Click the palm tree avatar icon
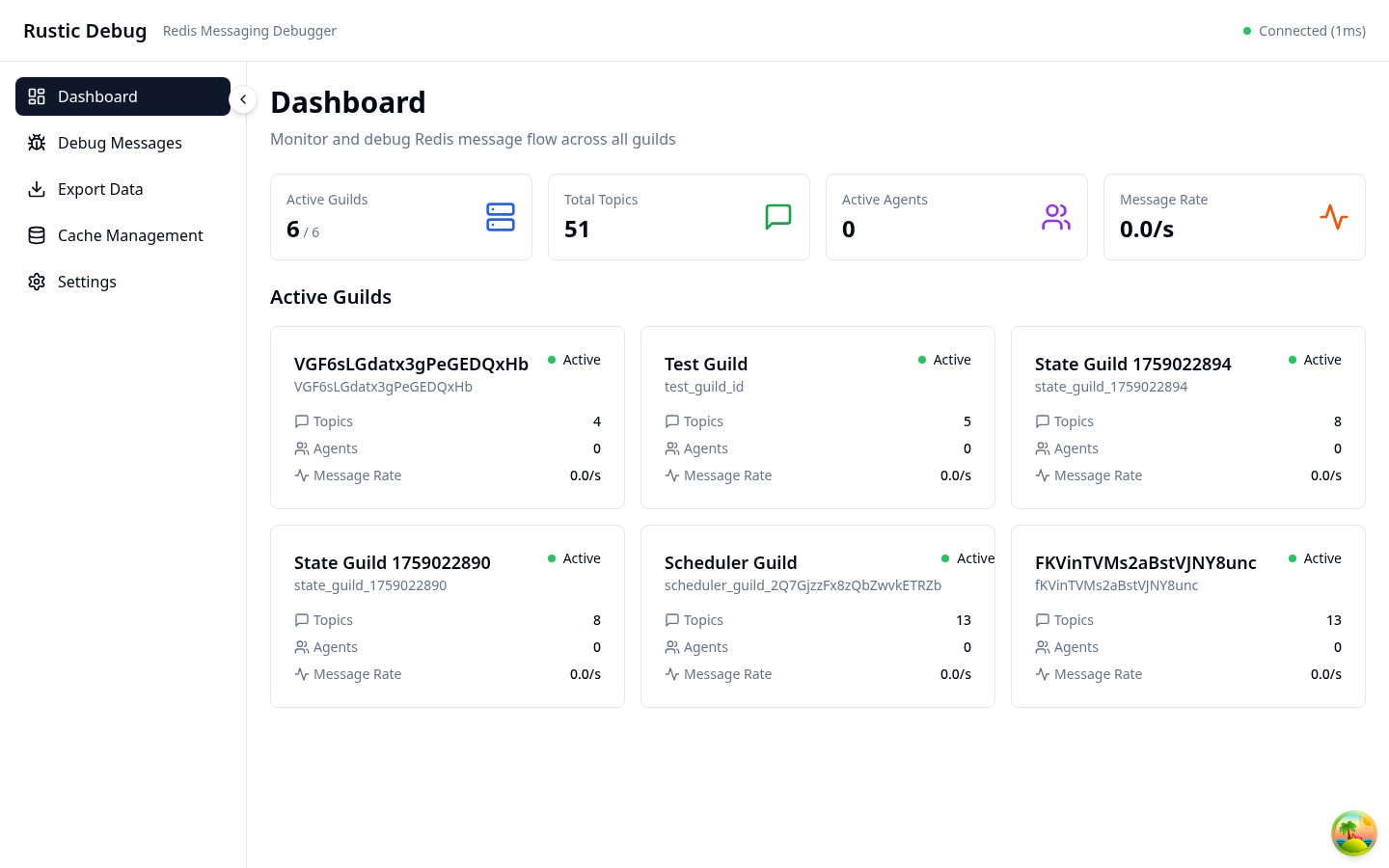 [1353, 833]
